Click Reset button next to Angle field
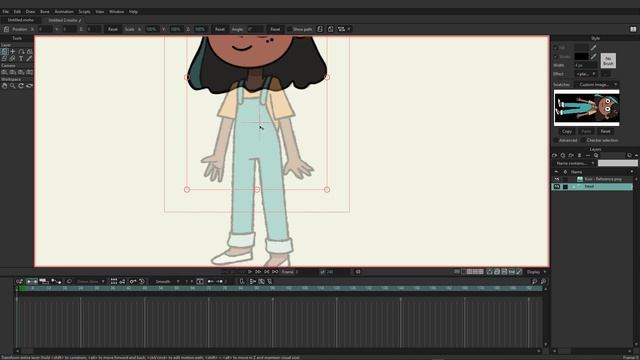640x360 pixels. coord(276,29)
